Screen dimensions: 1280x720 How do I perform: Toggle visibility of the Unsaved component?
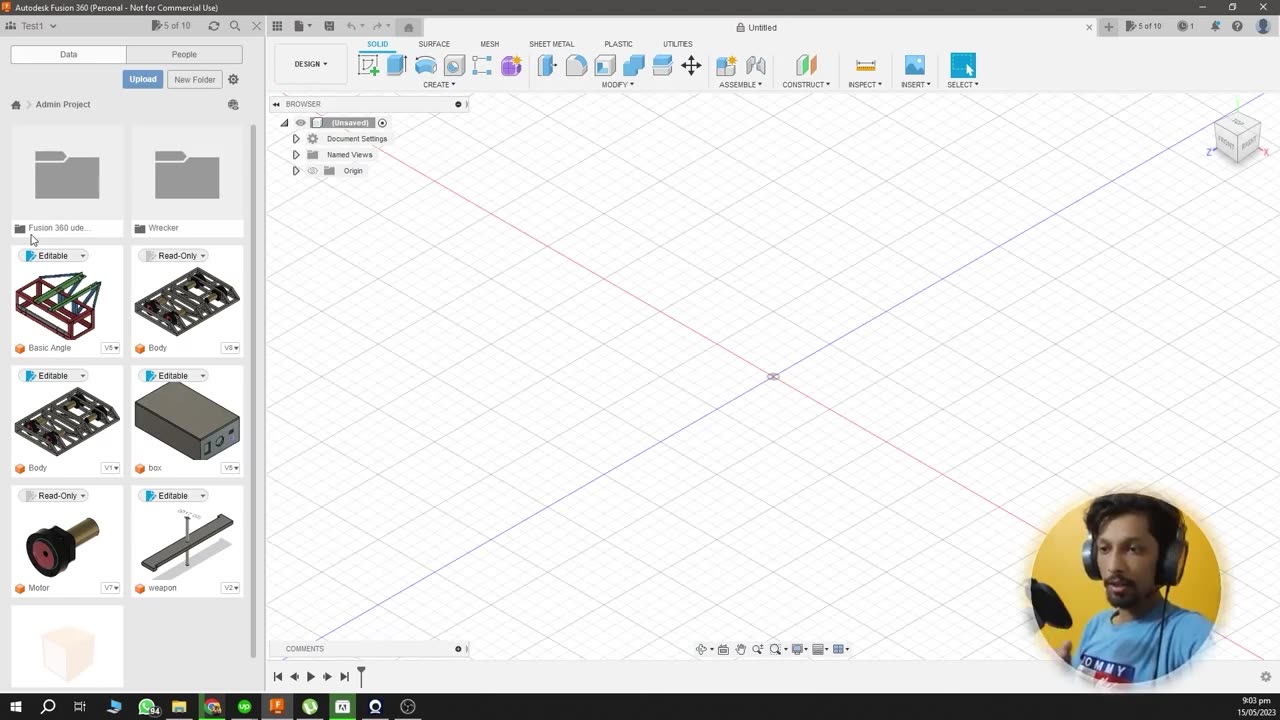(300, 123)
